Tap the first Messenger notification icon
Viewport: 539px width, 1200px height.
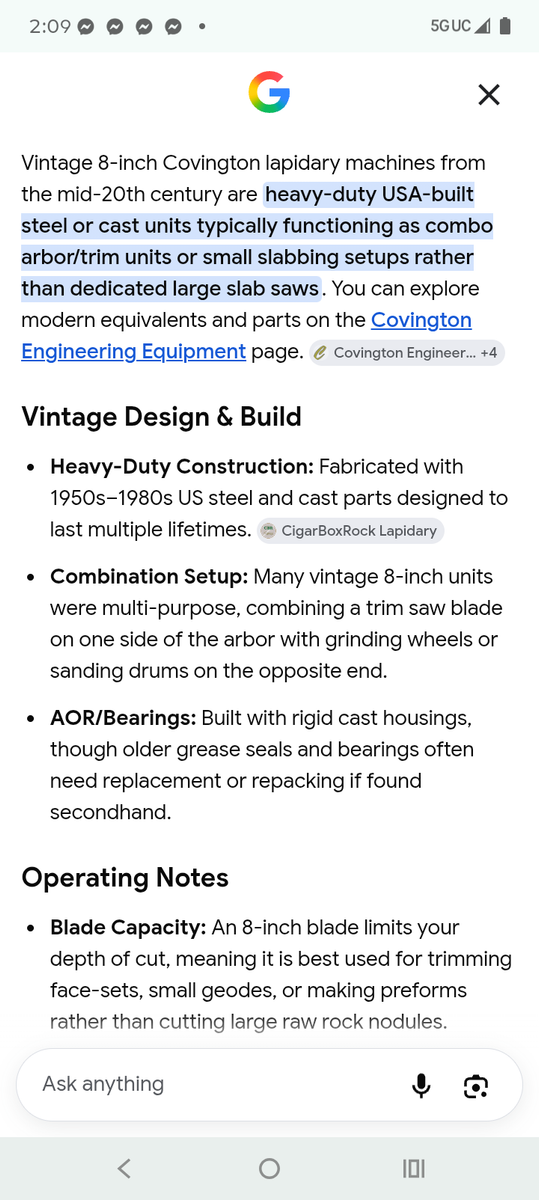click(86, 27)
